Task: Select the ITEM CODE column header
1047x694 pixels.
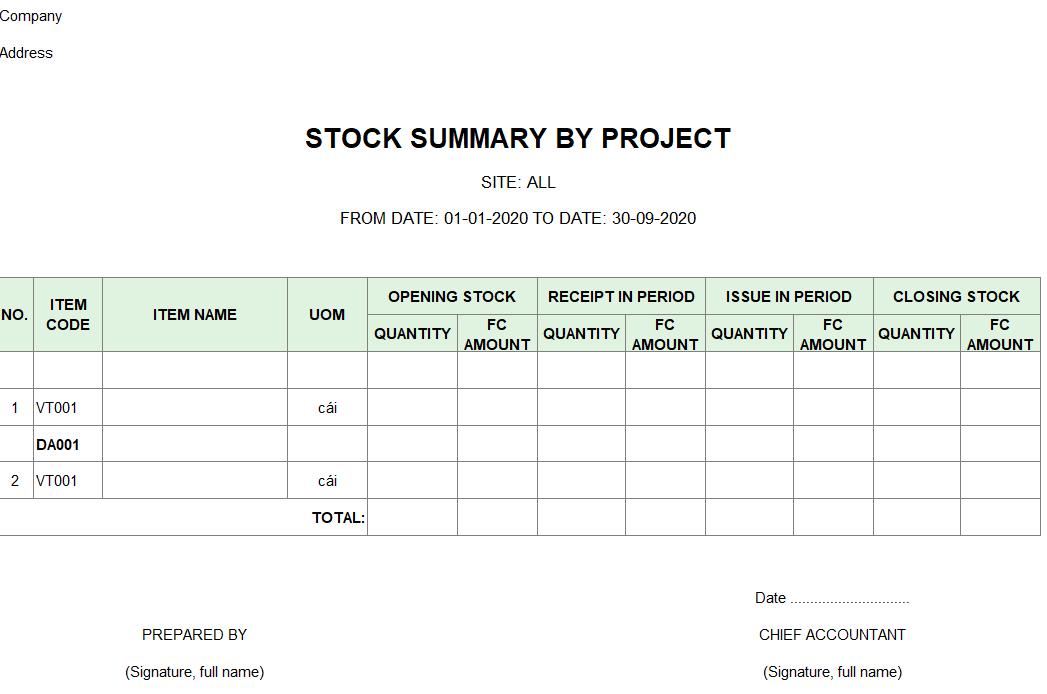Action: (68, 315)
